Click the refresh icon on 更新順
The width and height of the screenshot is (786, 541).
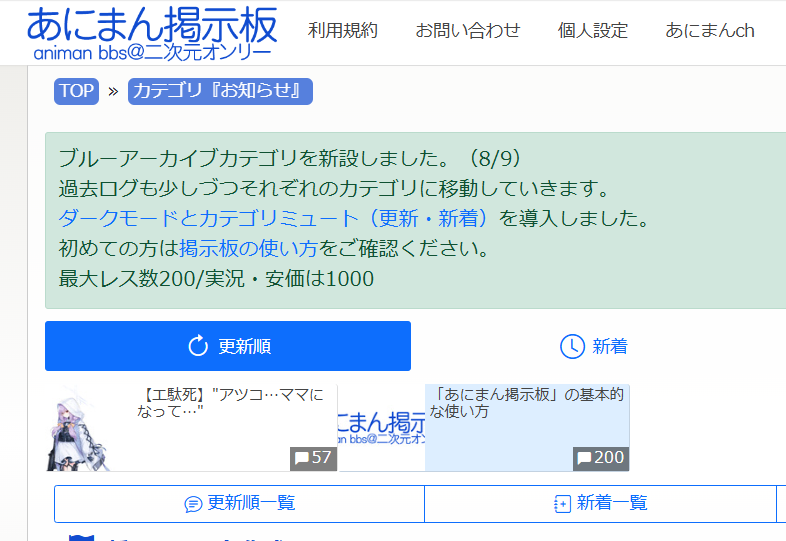[x=198, y=346]
